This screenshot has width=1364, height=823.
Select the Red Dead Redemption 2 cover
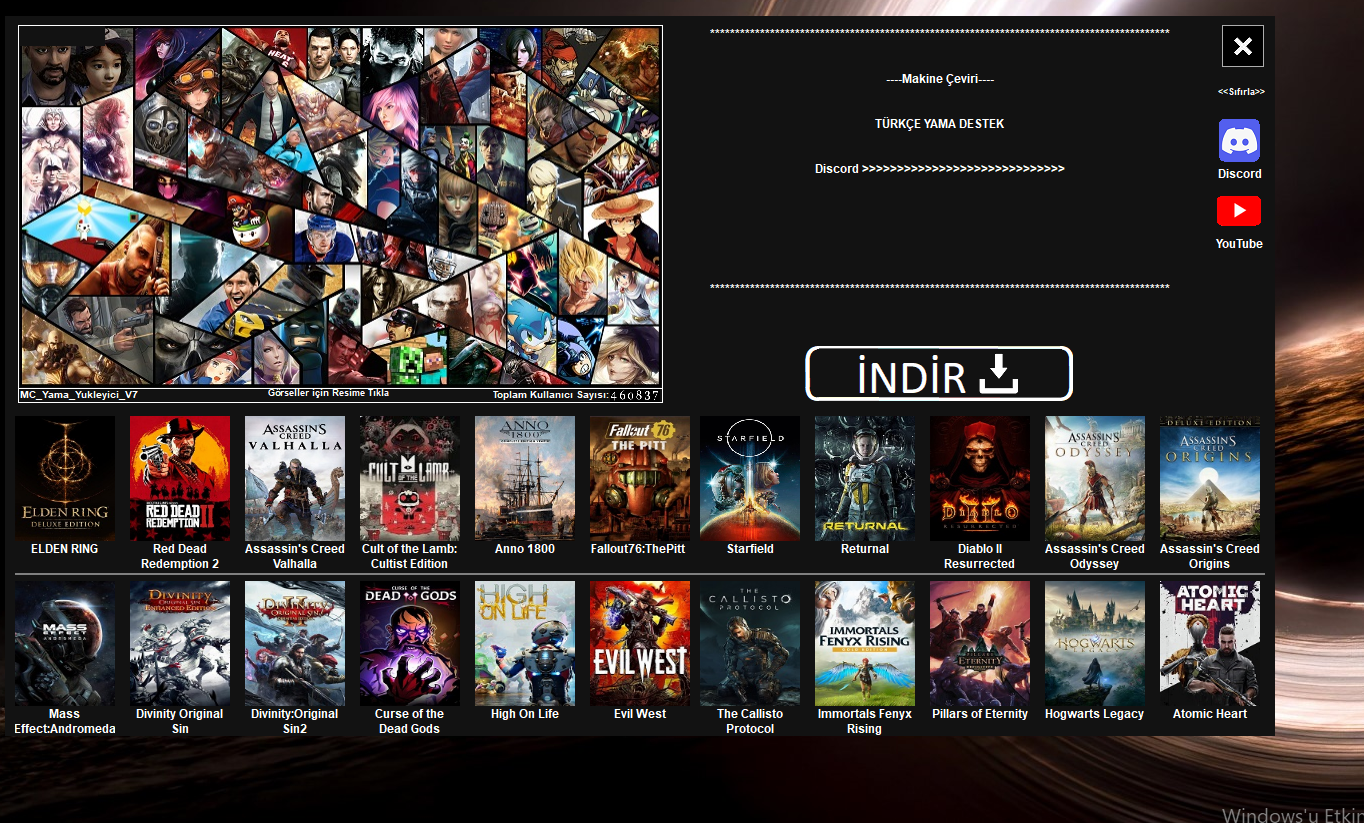(x=180, y=479)
